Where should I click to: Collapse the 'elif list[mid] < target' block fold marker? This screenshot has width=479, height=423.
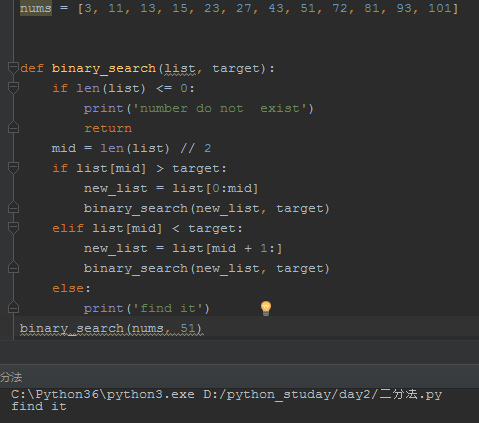13,228
